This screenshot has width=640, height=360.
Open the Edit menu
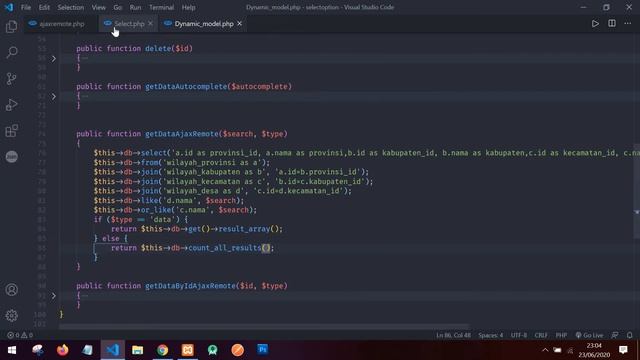44,7
